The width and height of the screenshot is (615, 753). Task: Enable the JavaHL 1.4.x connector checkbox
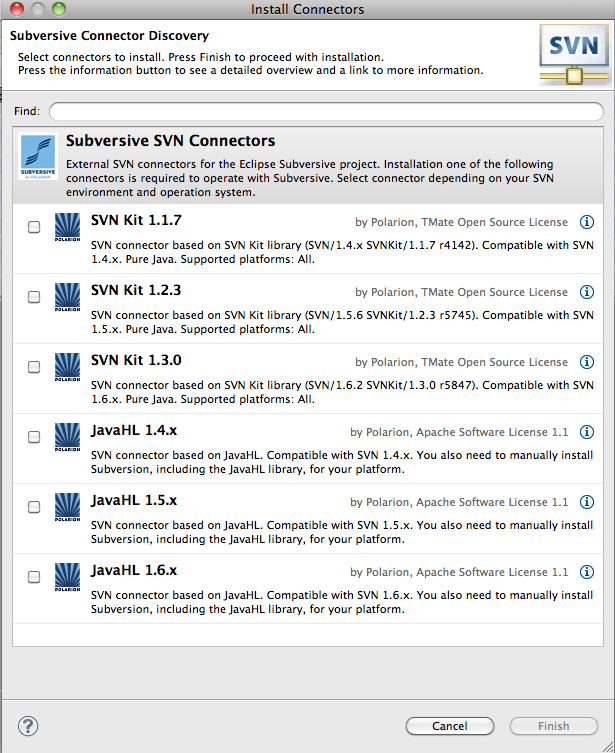[34, 437]
